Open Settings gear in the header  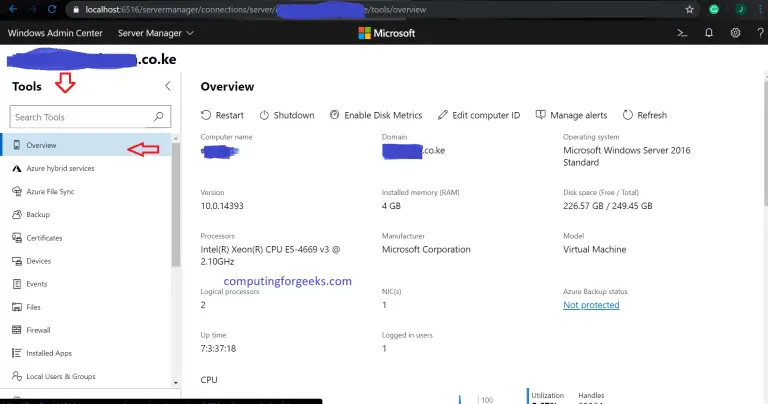(x=735, y=33)
